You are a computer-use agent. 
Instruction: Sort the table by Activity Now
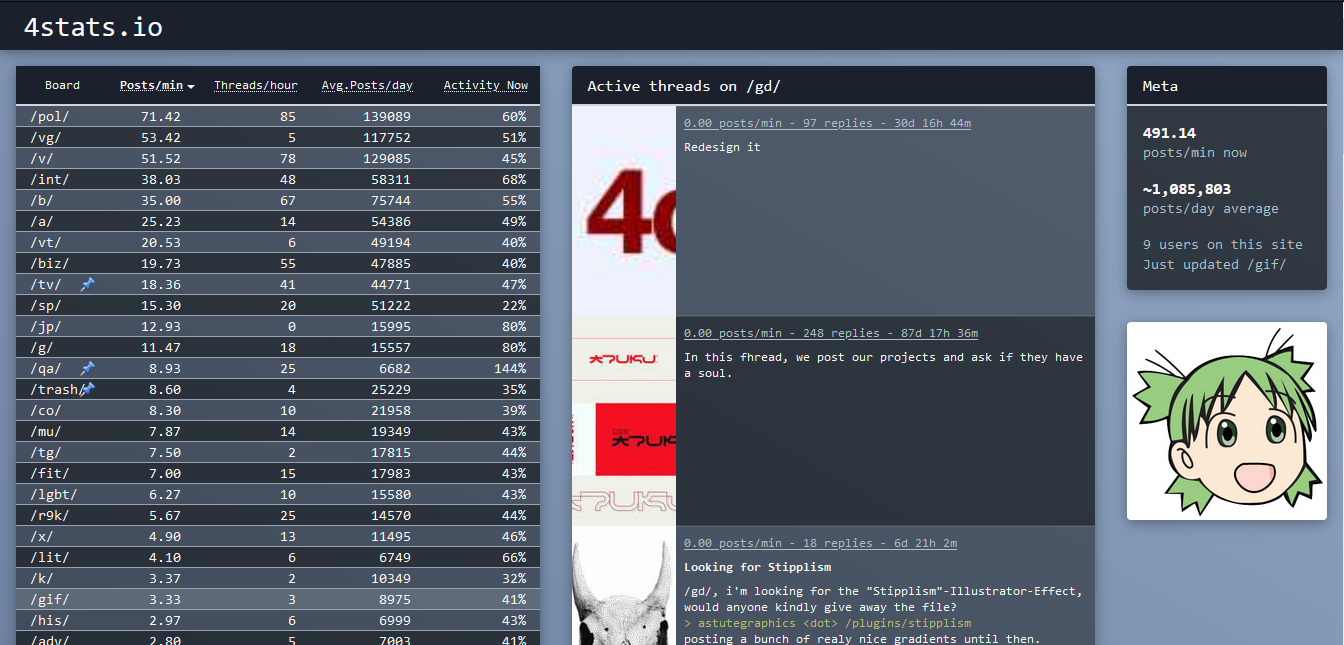click(486, 86)
